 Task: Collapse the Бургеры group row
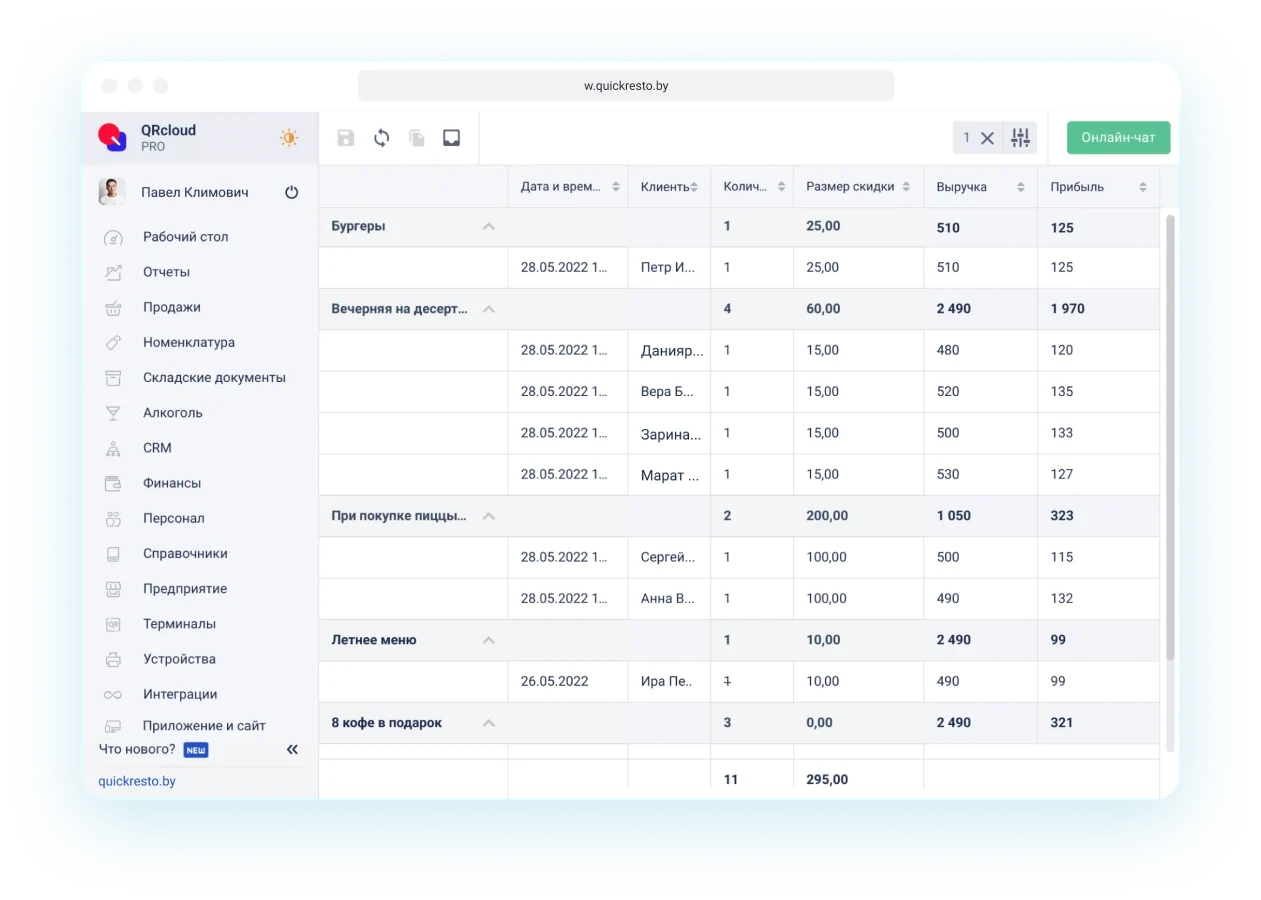(x=488, y=226)
